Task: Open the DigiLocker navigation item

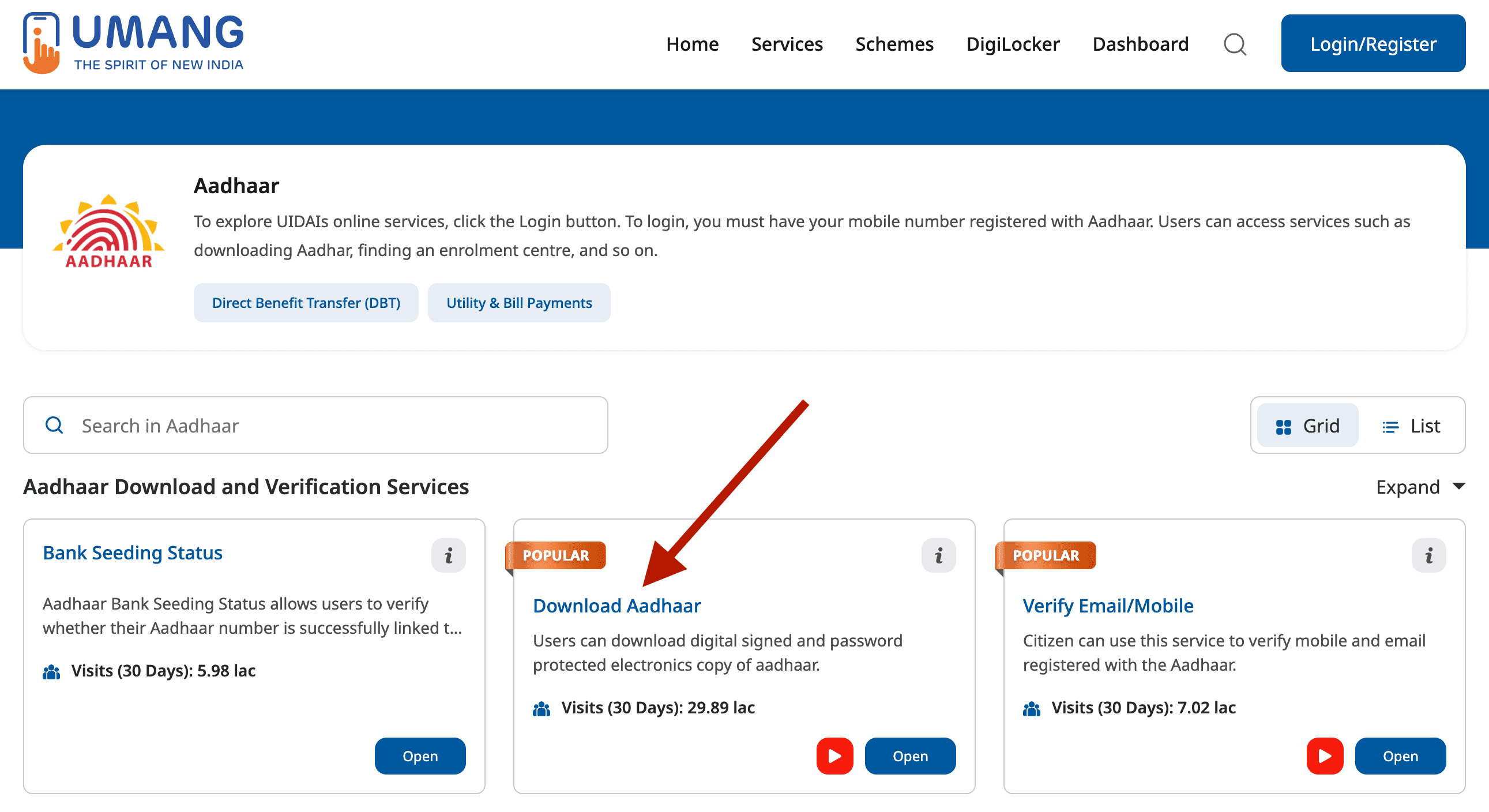Action: coord(1013,44)
